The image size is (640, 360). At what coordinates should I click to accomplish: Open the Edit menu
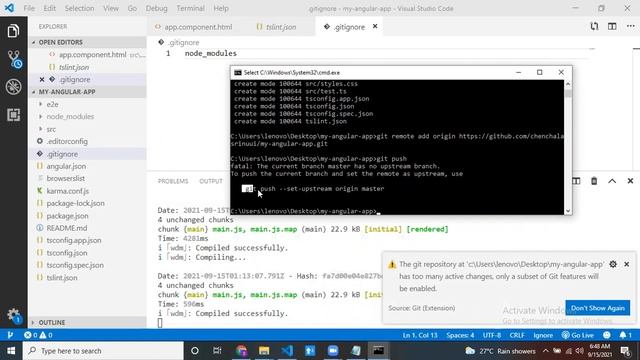pos(49,8)
